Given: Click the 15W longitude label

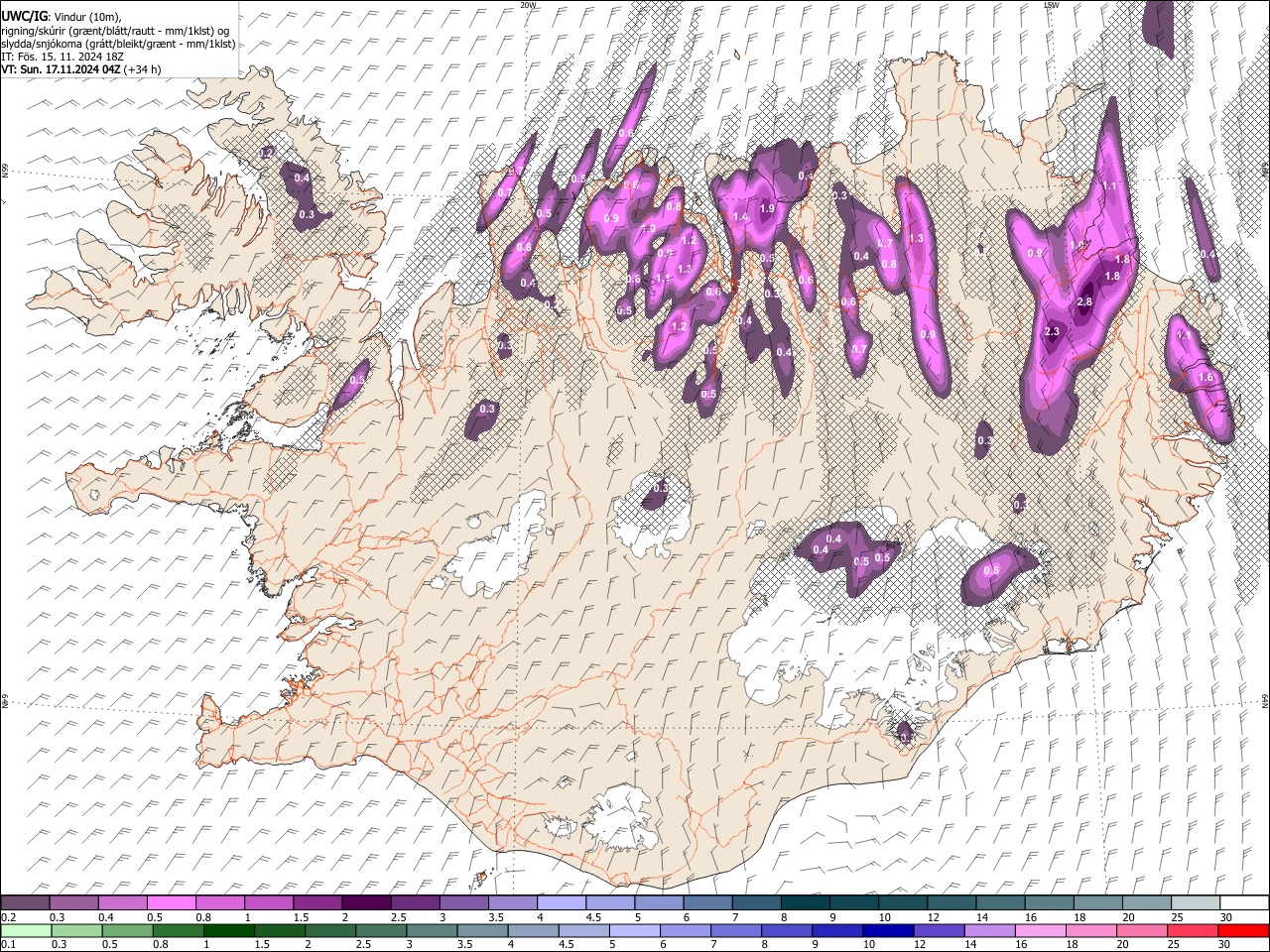Looking at the screenshot, I should [x=1051, y=5].
